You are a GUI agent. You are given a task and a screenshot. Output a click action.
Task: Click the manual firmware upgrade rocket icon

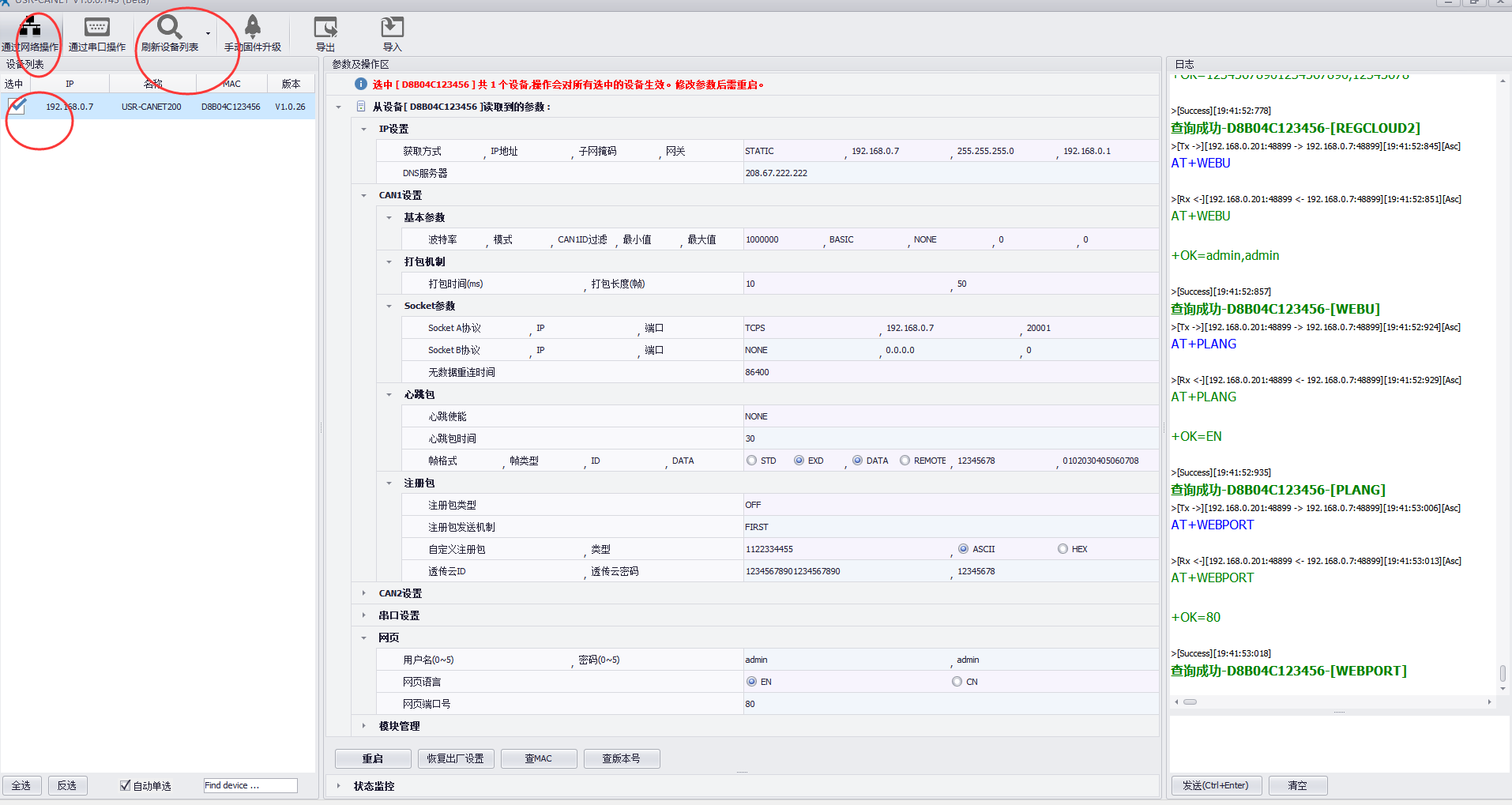(253, 28)
